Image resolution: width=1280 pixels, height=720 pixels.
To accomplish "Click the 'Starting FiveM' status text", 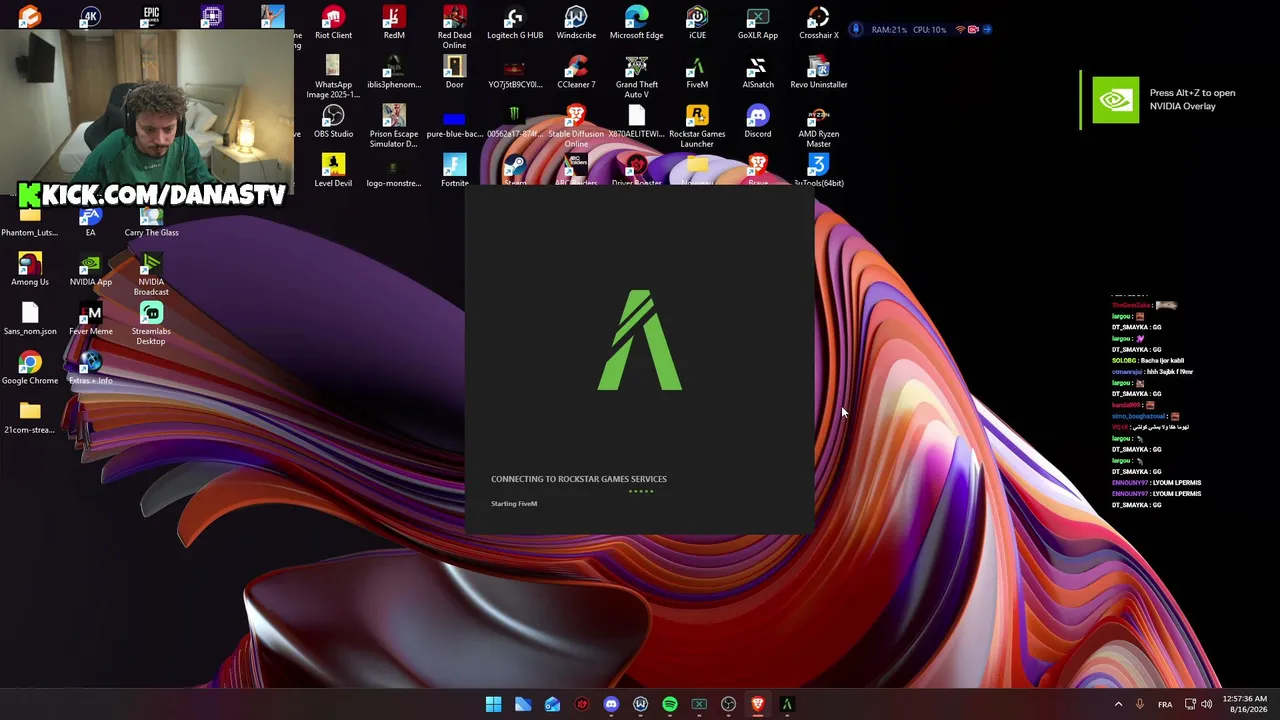I will pos(514,504).
